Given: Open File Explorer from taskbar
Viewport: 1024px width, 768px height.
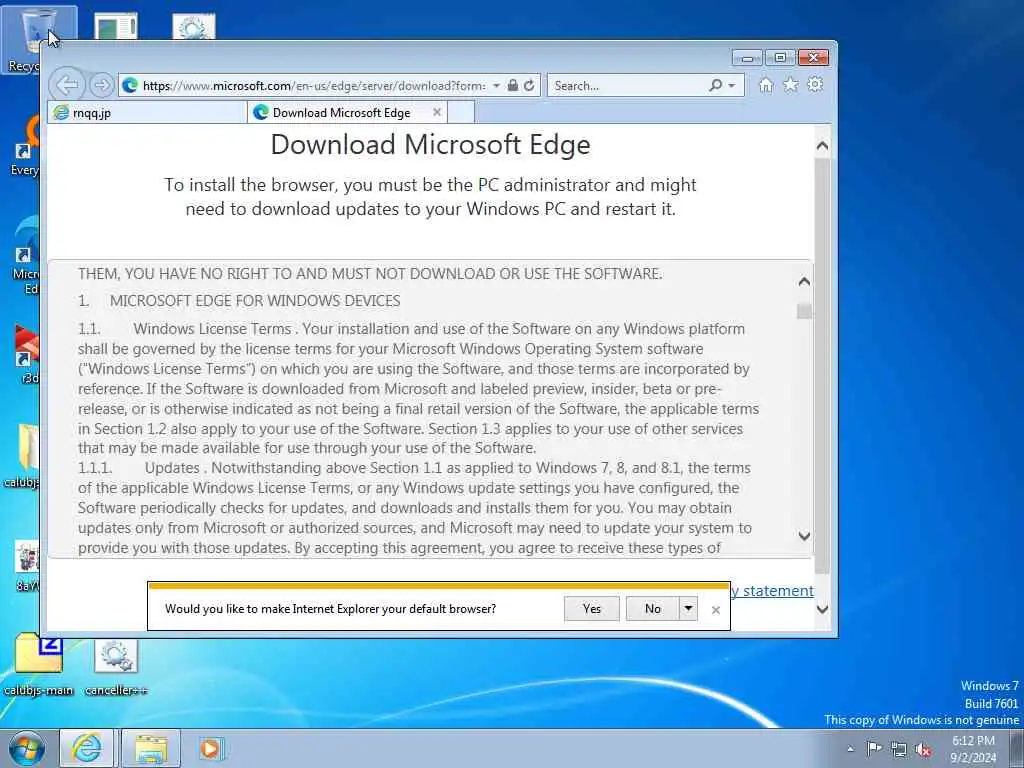Looking at the screenshot, I should 151,748.
